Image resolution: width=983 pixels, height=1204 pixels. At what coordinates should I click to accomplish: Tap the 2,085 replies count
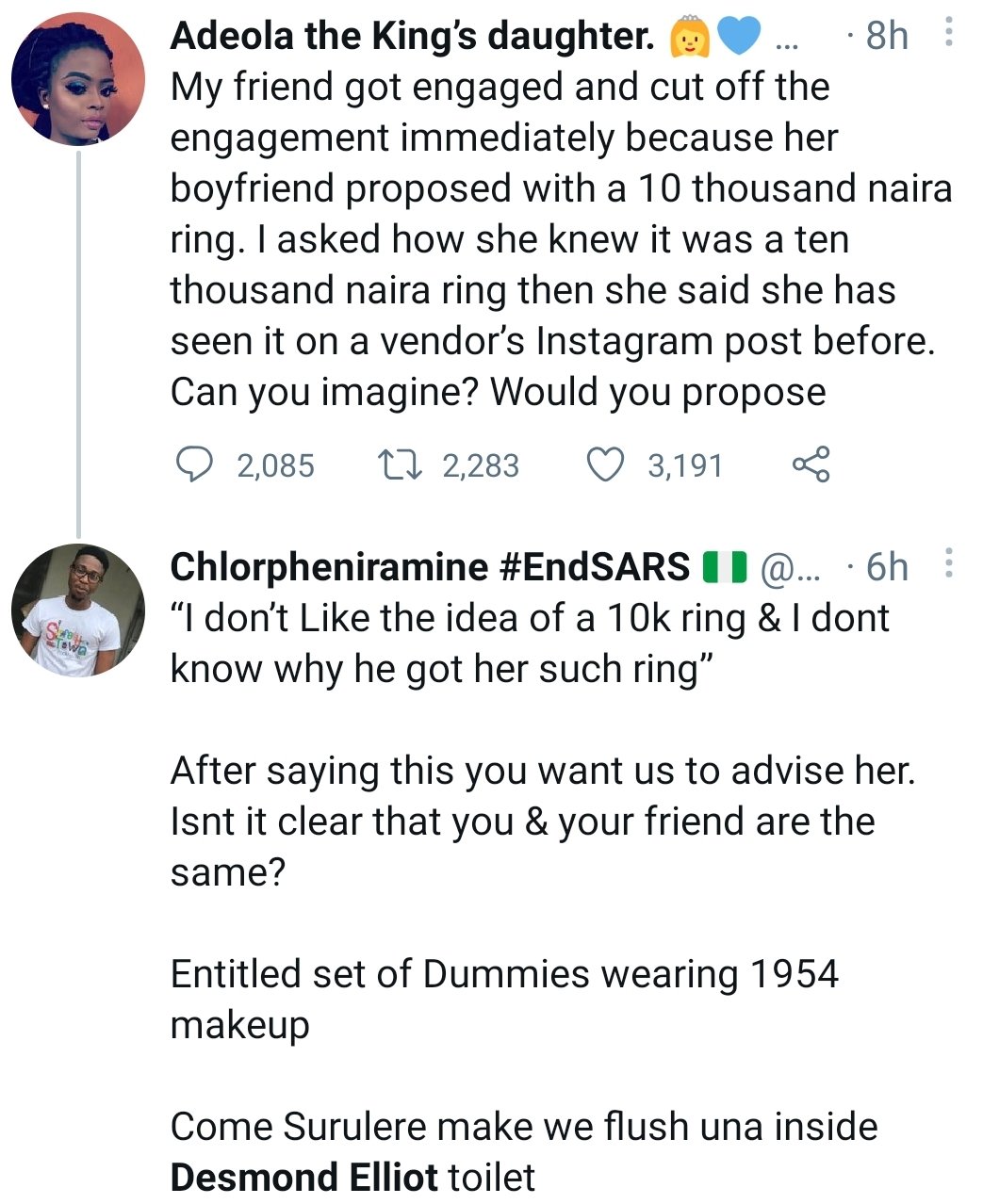click(x=275, y=465)
